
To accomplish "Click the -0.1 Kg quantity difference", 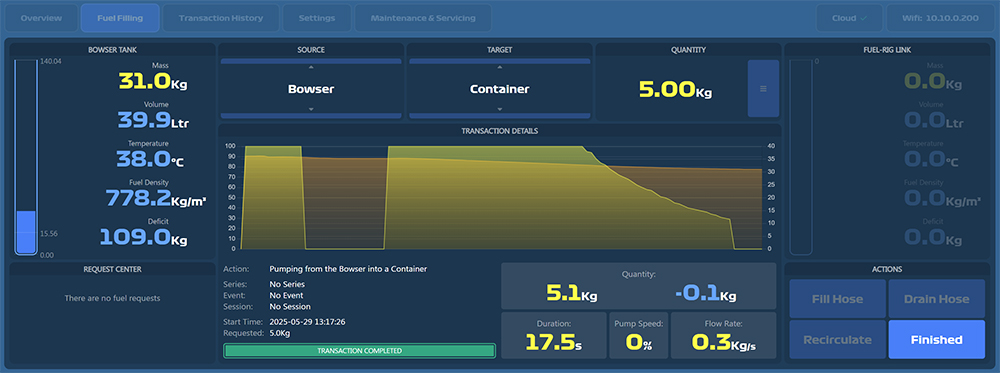I will click(705, 294).
